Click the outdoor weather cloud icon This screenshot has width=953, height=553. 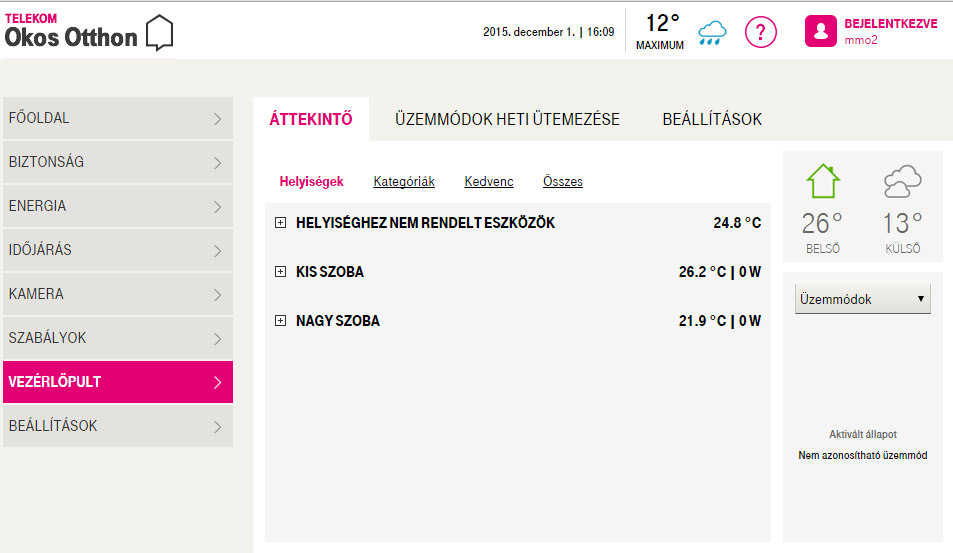point(902,182)
